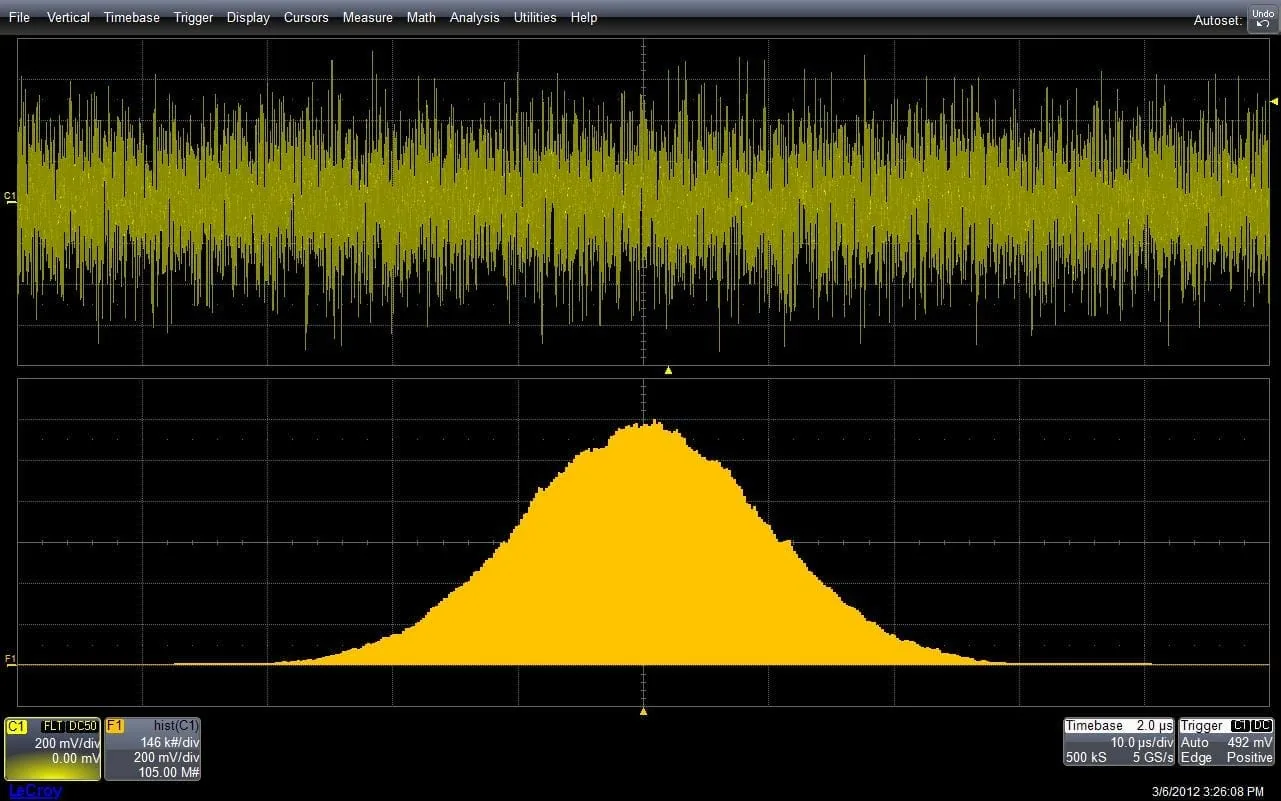Click the 200 mV/div value in F1 descriptor

(x=167, y=758)
